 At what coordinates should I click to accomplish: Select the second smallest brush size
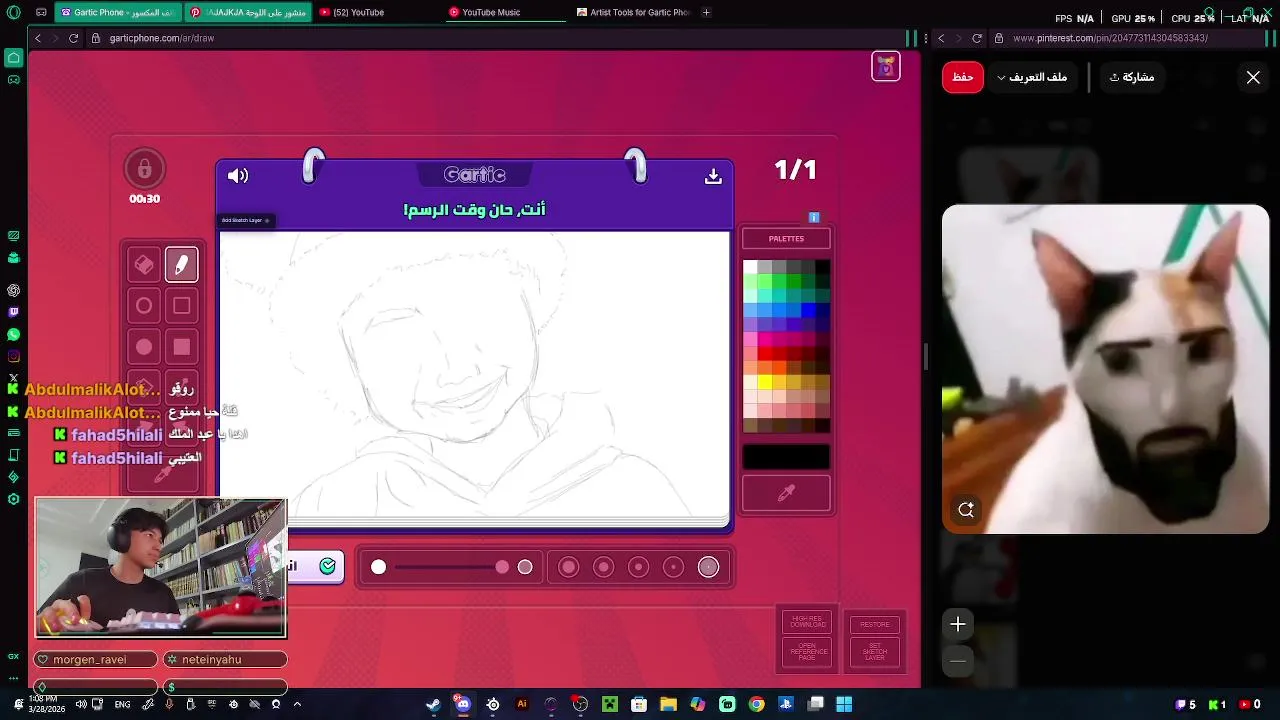pyautogui.click(x=673, y=567)
